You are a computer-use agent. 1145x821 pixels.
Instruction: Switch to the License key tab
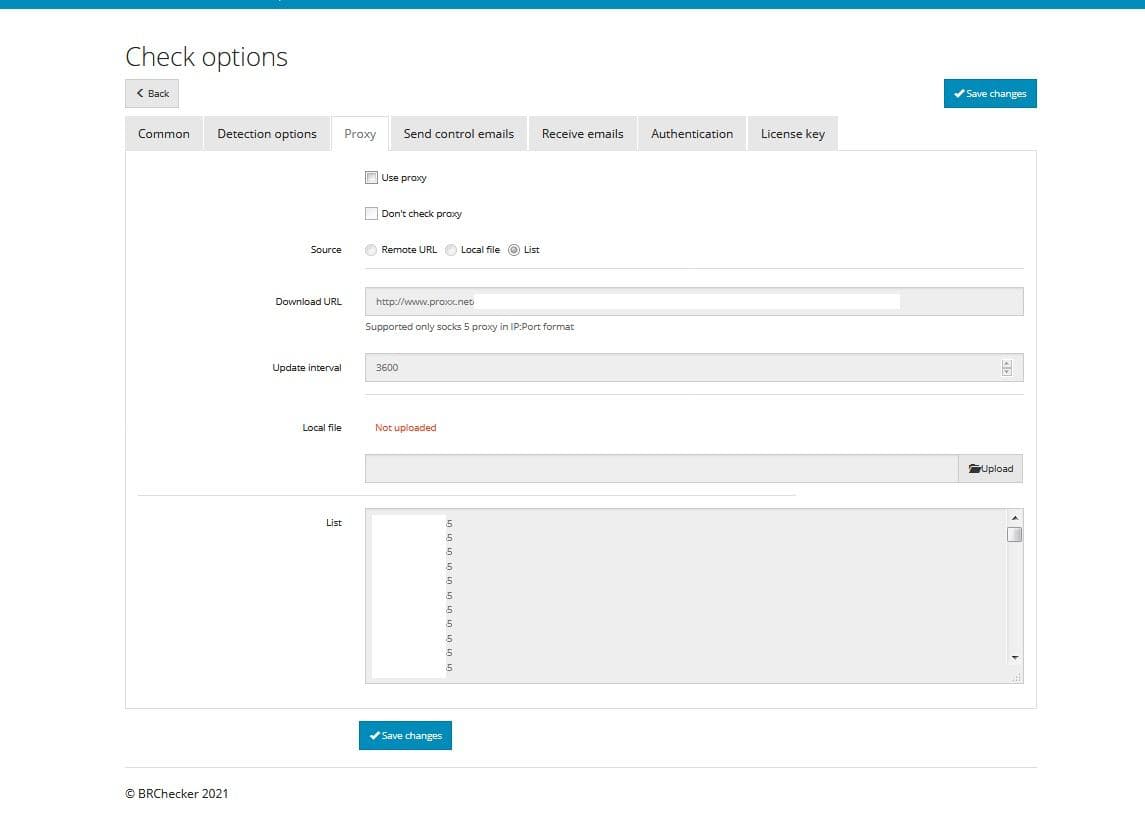coord(792,133)
